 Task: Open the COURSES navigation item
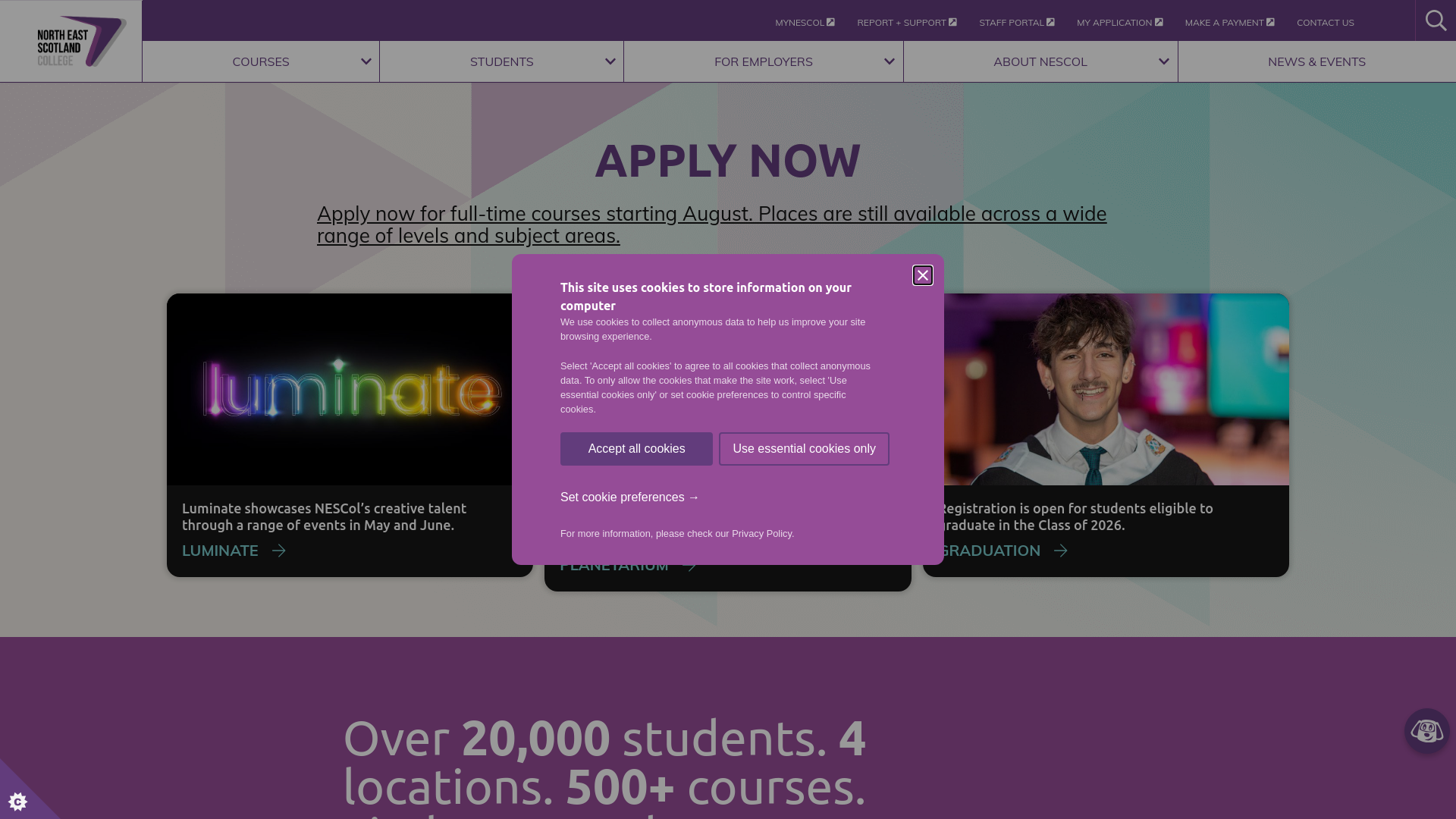coord(261,61)
